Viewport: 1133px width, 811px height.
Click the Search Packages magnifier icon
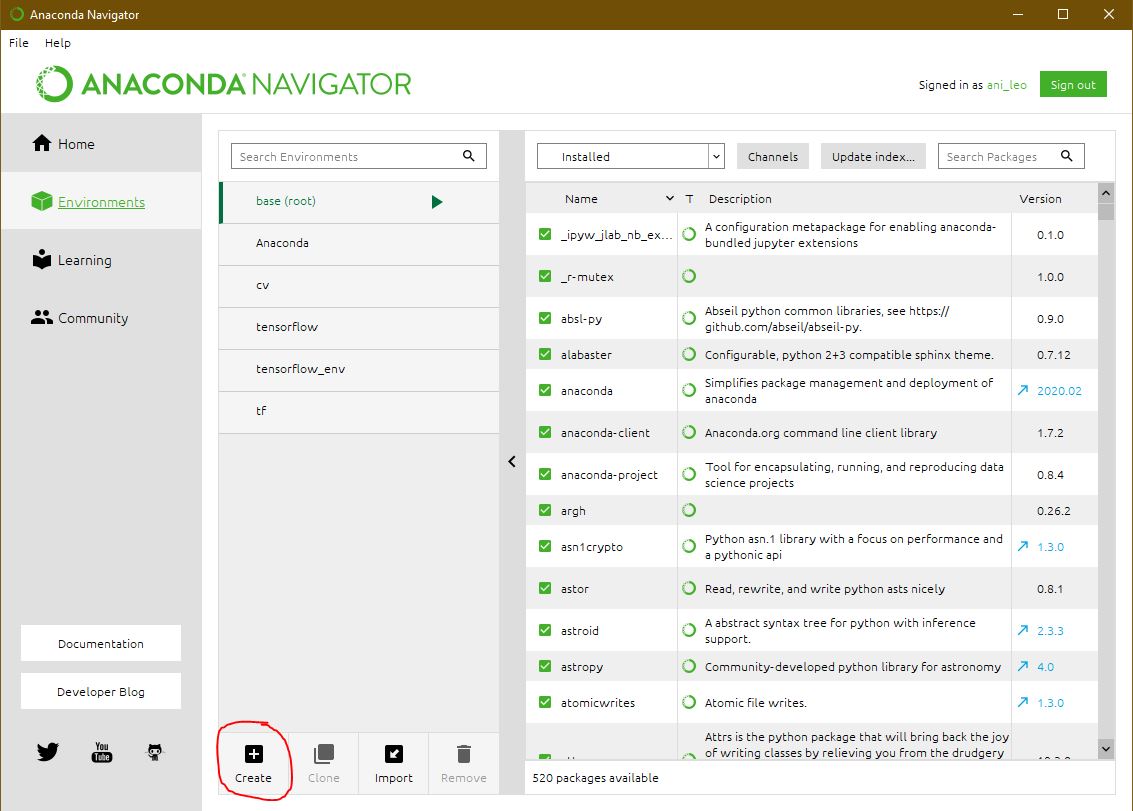click(x=1066, y=155)
